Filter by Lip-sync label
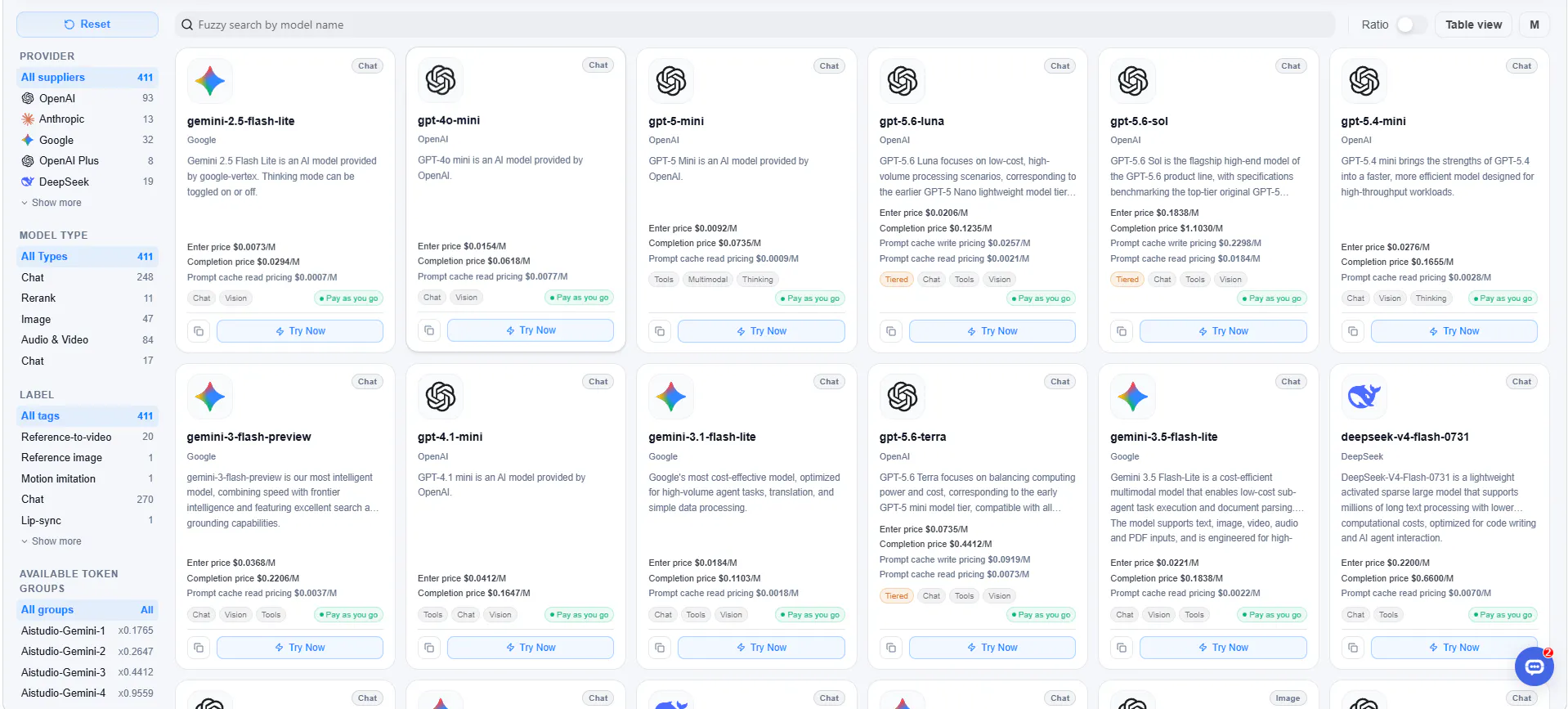1568x709 pixels. click(87, 520)
